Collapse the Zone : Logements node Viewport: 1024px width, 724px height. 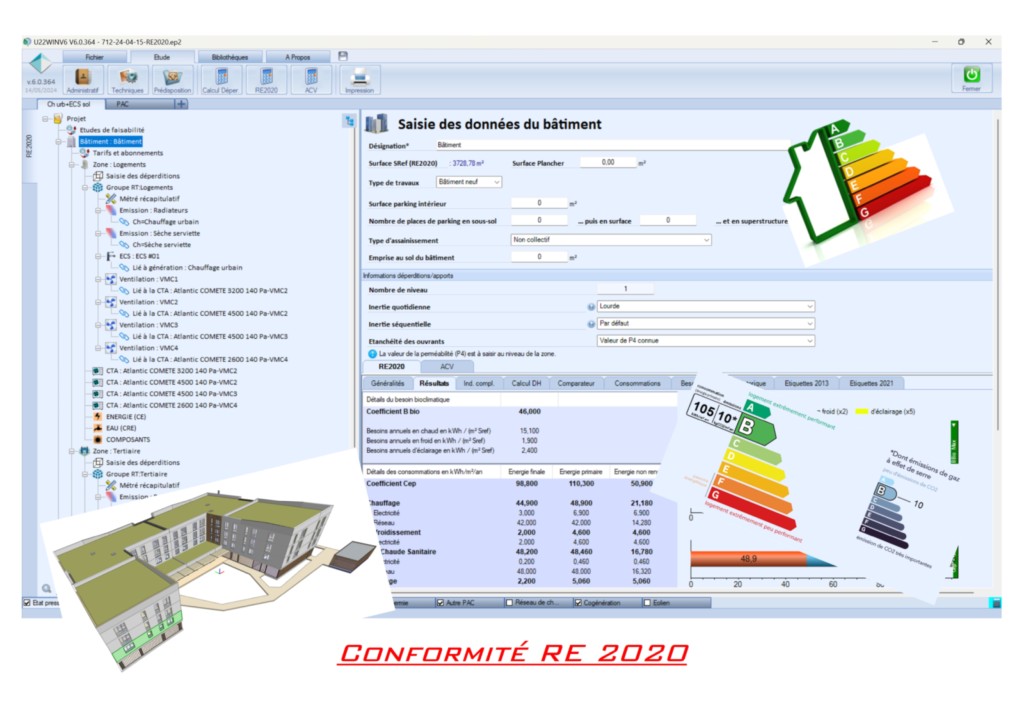tap(72, 165)
